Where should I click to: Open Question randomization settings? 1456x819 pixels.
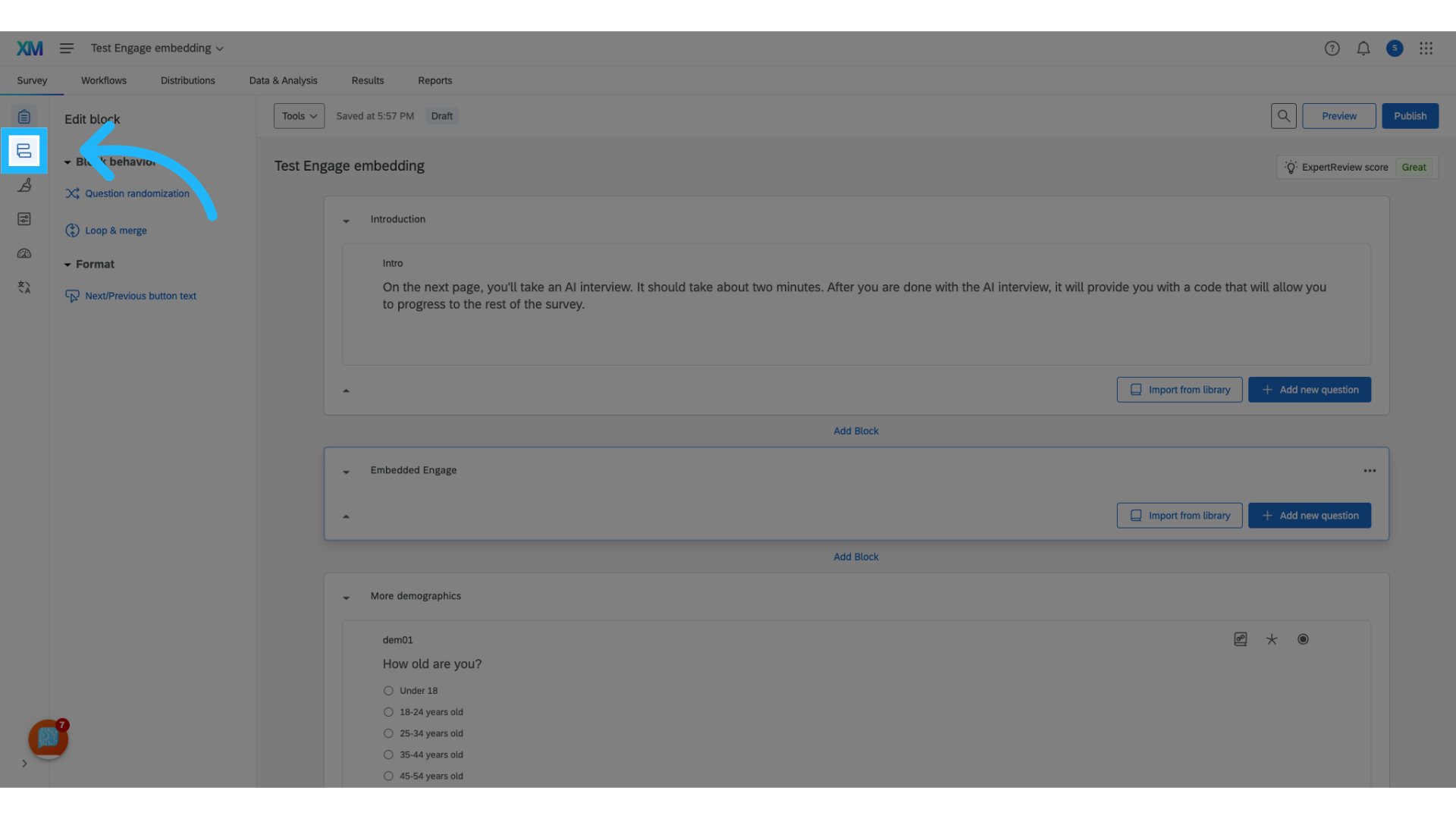pyautogui.click(x=127, y=193)
